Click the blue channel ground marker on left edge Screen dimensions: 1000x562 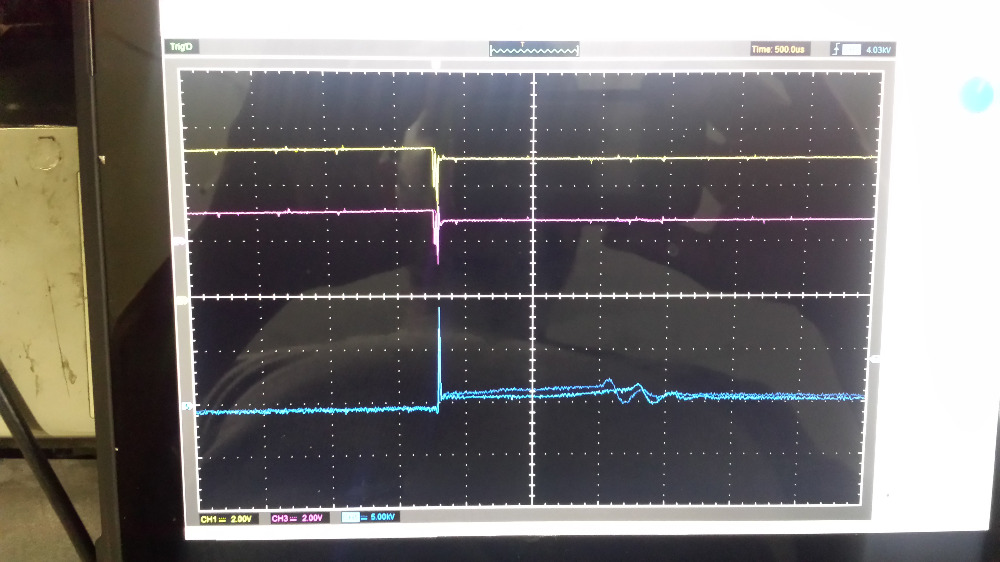pos(183,406)
